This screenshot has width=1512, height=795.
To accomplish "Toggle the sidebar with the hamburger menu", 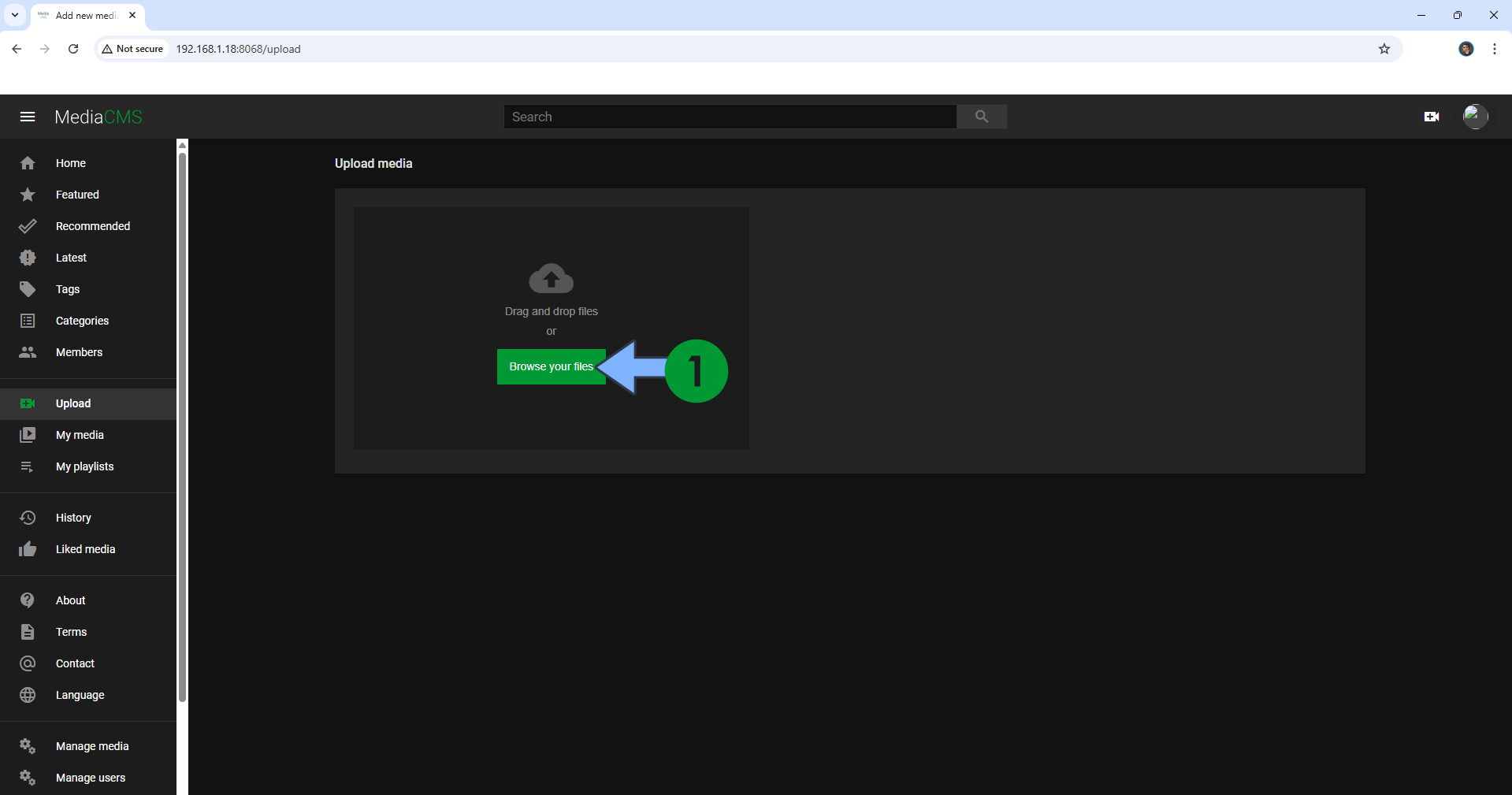I will point(27,116).
